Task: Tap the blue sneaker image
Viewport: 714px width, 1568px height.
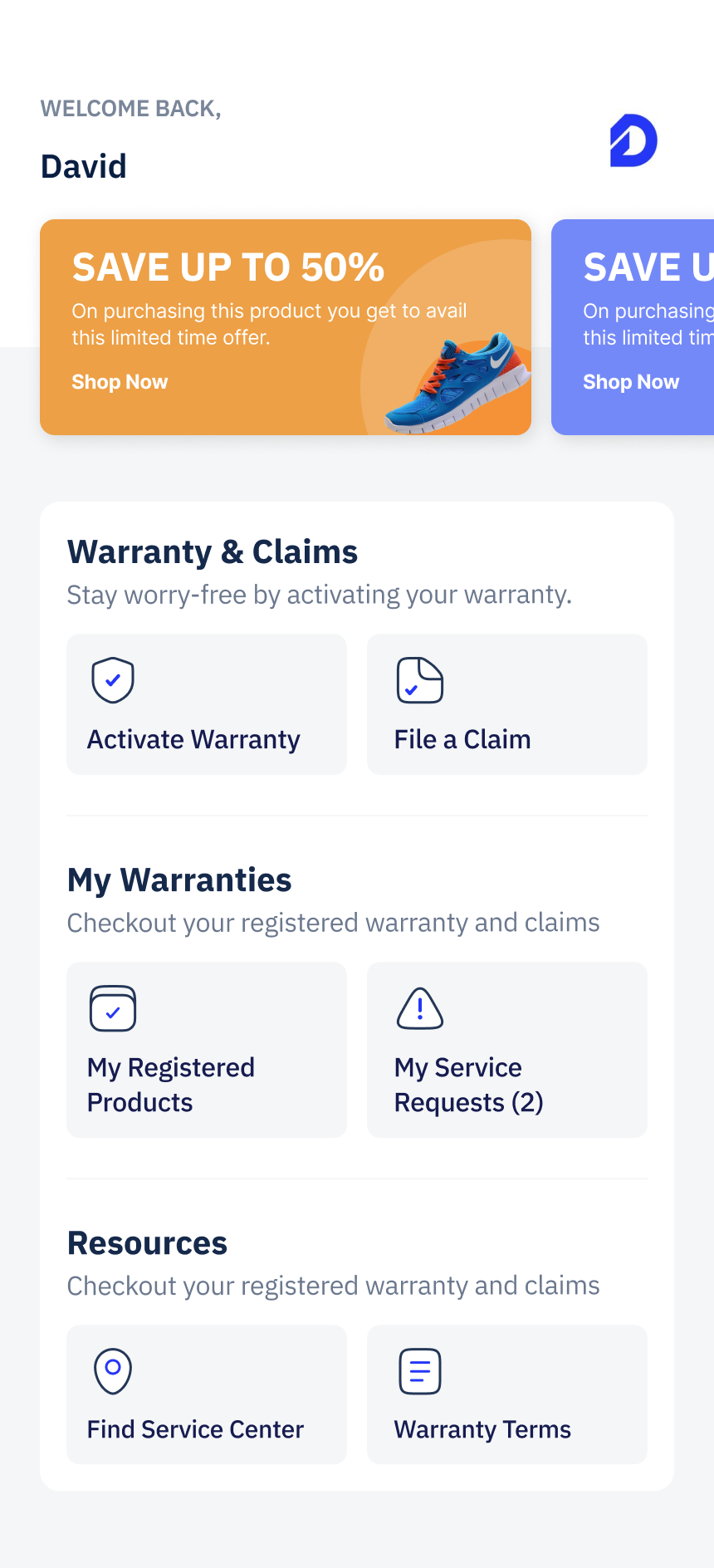Action: 458,383
